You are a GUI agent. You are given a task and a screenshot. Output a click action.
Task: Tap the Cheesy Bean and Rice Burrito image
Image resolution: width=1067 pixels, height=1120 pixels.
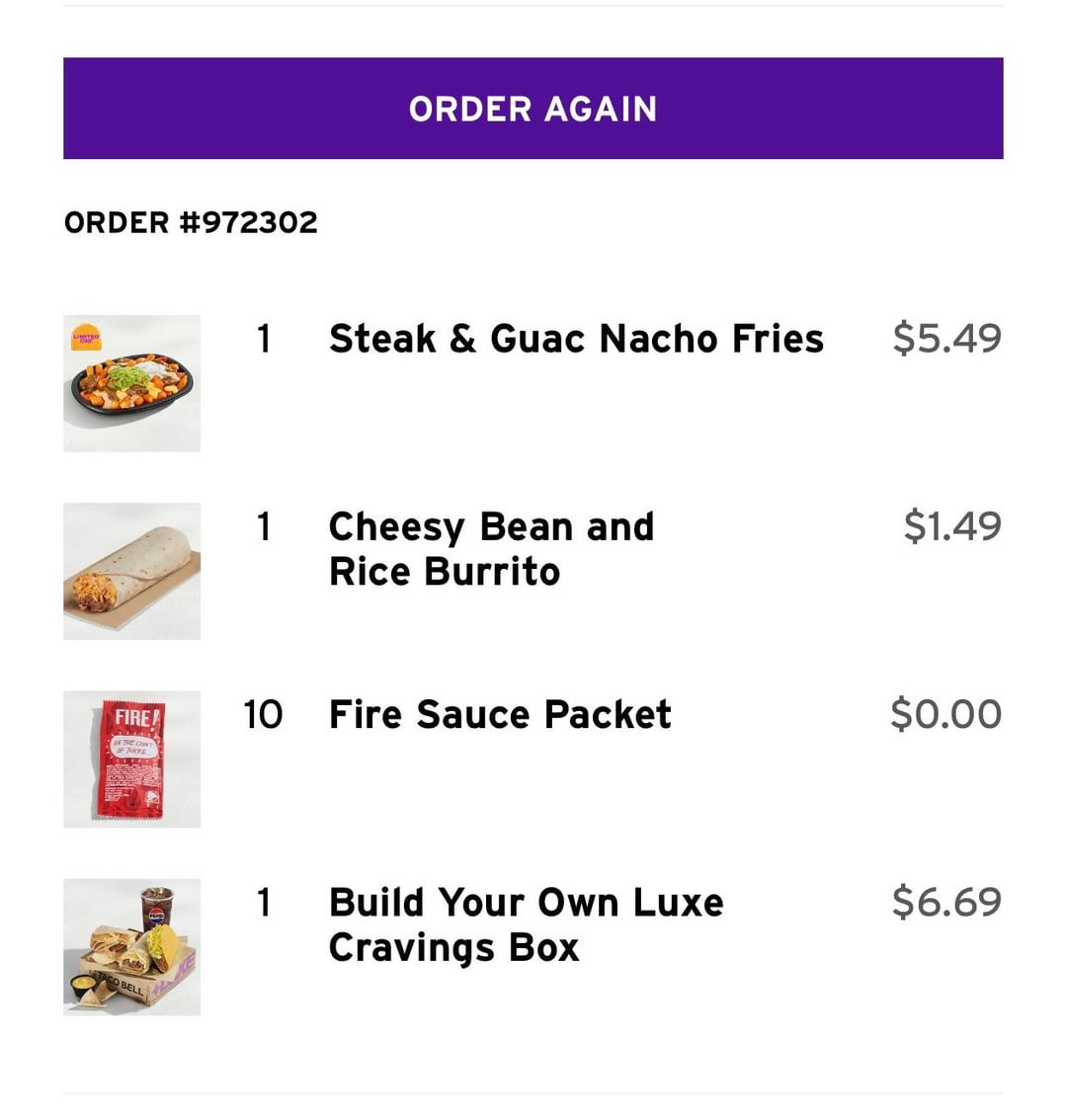click(132, 572)
